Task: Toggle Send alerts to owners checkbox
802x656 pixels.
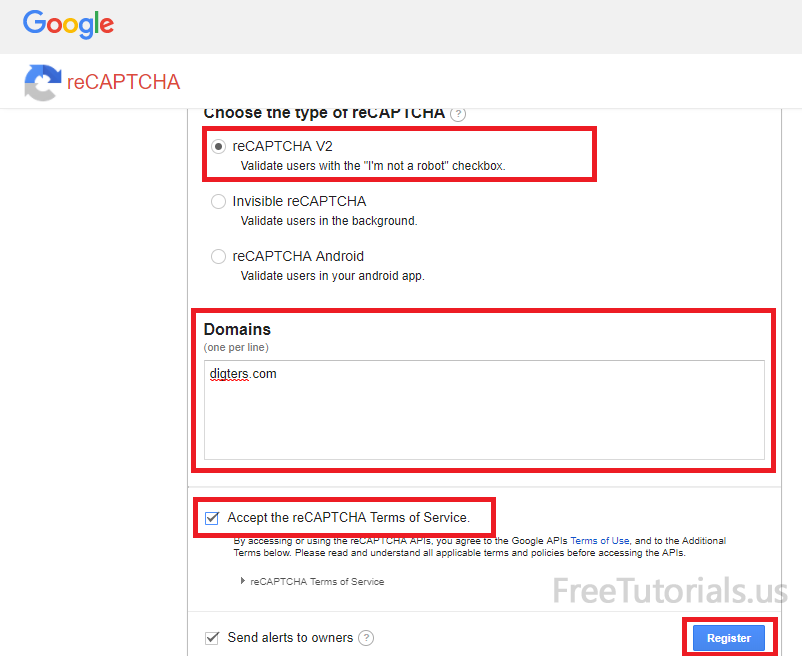Action: (x=211, y=638)
